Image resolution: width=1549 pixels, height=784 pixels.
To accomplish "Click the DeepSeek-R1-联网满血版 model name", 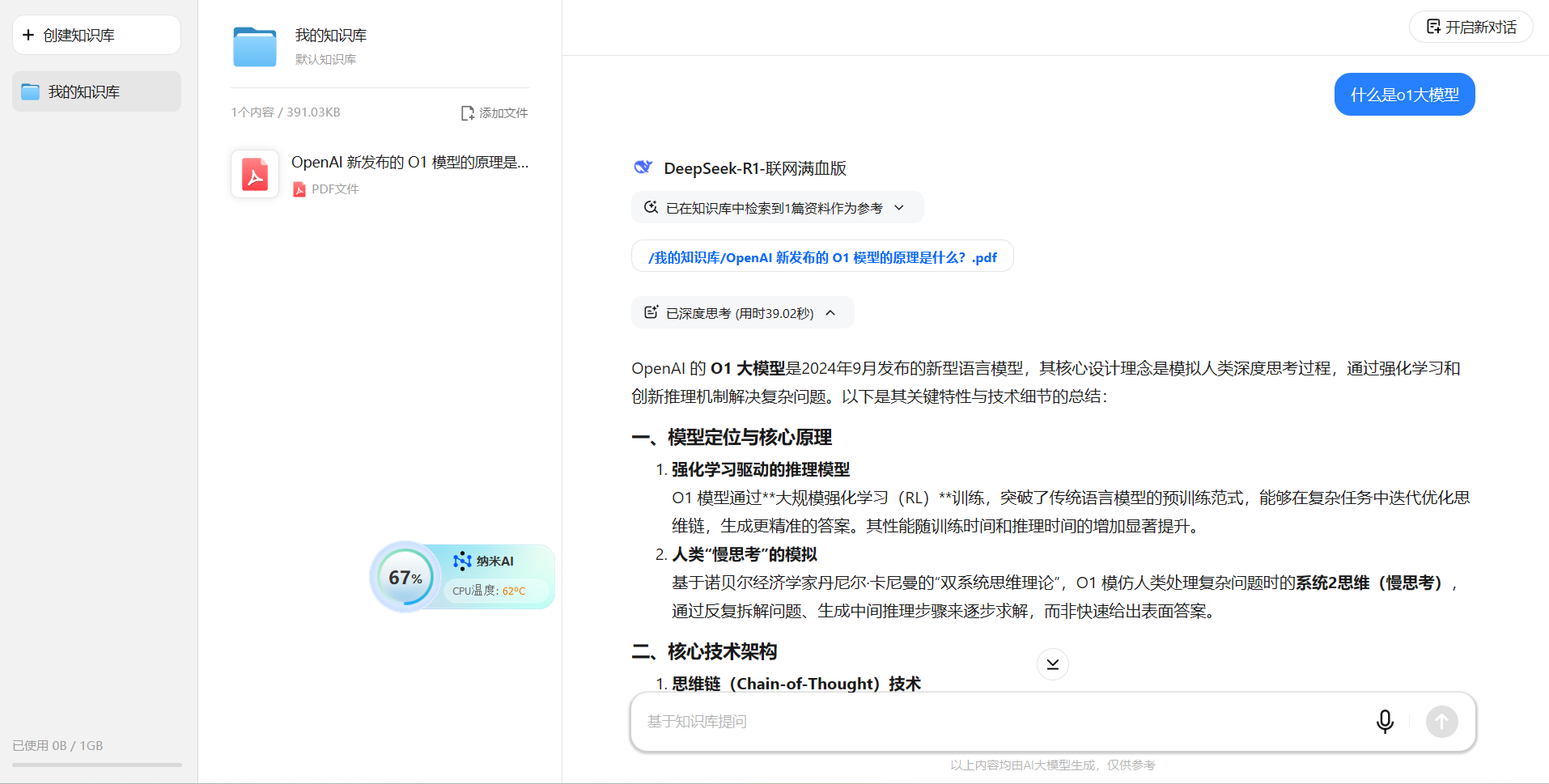I will tap(755, 168).
